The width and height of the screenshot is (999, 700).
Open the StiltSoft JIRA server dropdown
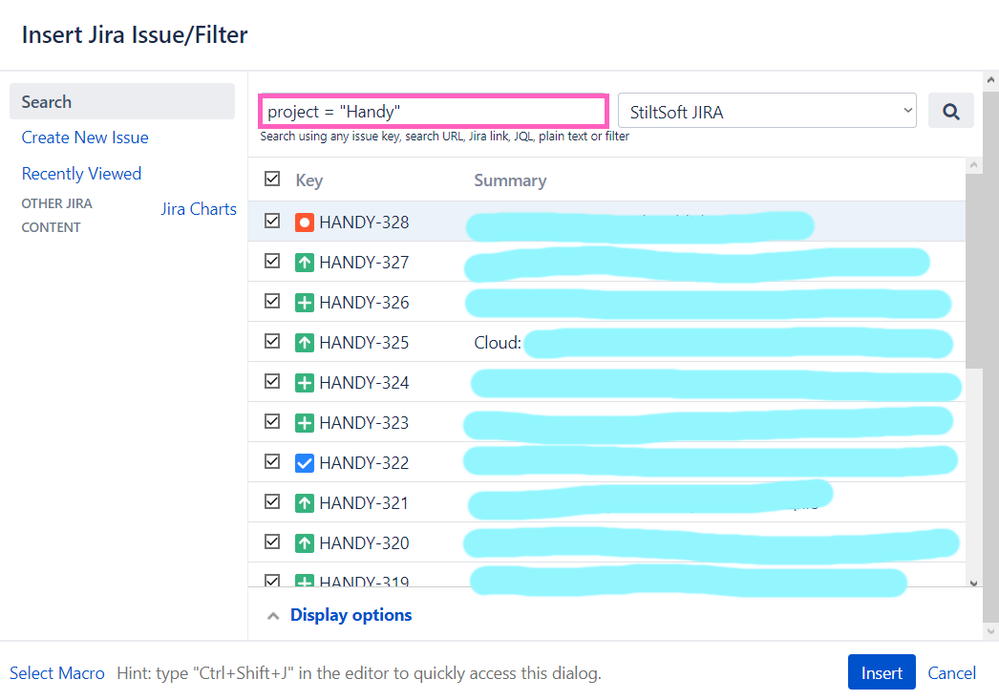pyautogui.click(x=767, y=111)
